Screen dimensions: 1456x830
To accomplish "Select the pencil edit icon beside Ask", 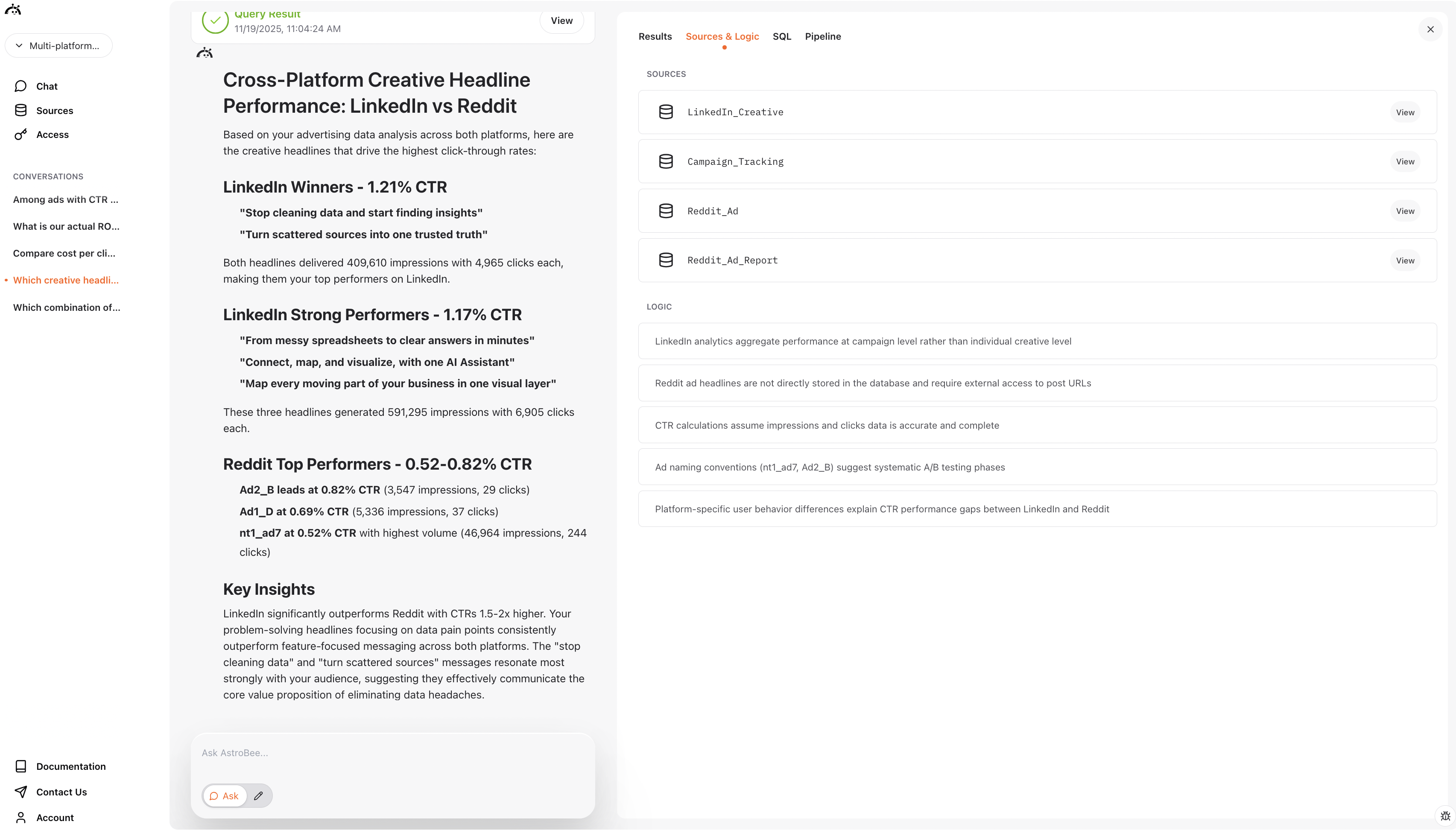I will 258,795.
